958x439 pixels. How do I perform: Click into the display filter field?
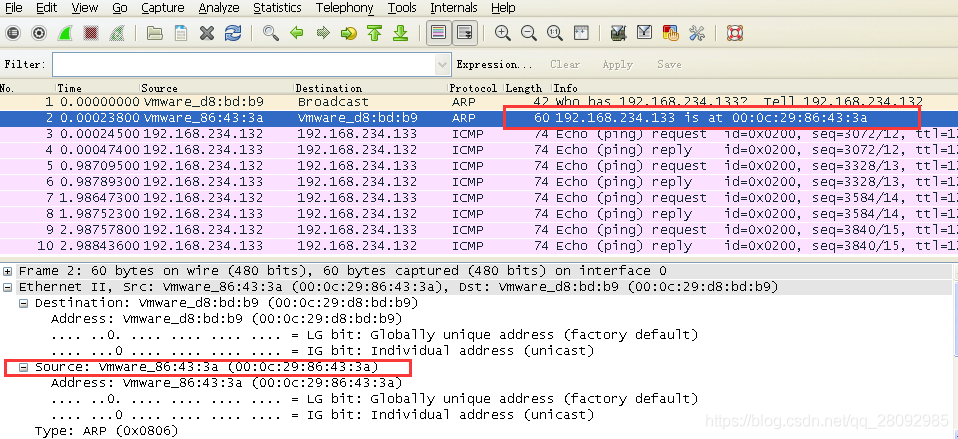(243, 64)
